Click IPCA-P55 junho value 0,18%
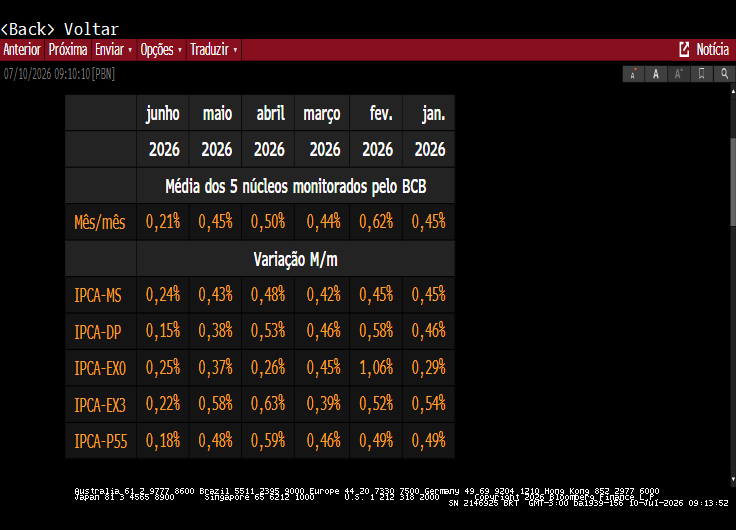Viewport: 736px width, 530px height. coord(163,440)
